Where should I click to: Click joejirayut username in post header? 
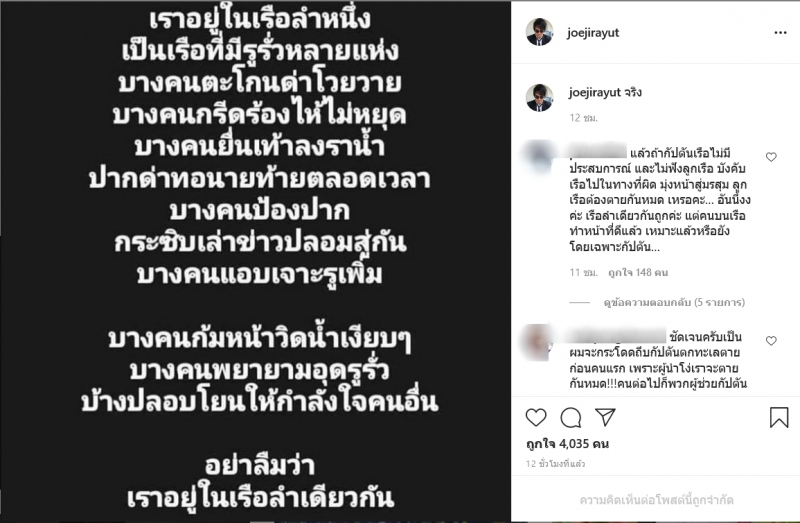click(593, 33)
